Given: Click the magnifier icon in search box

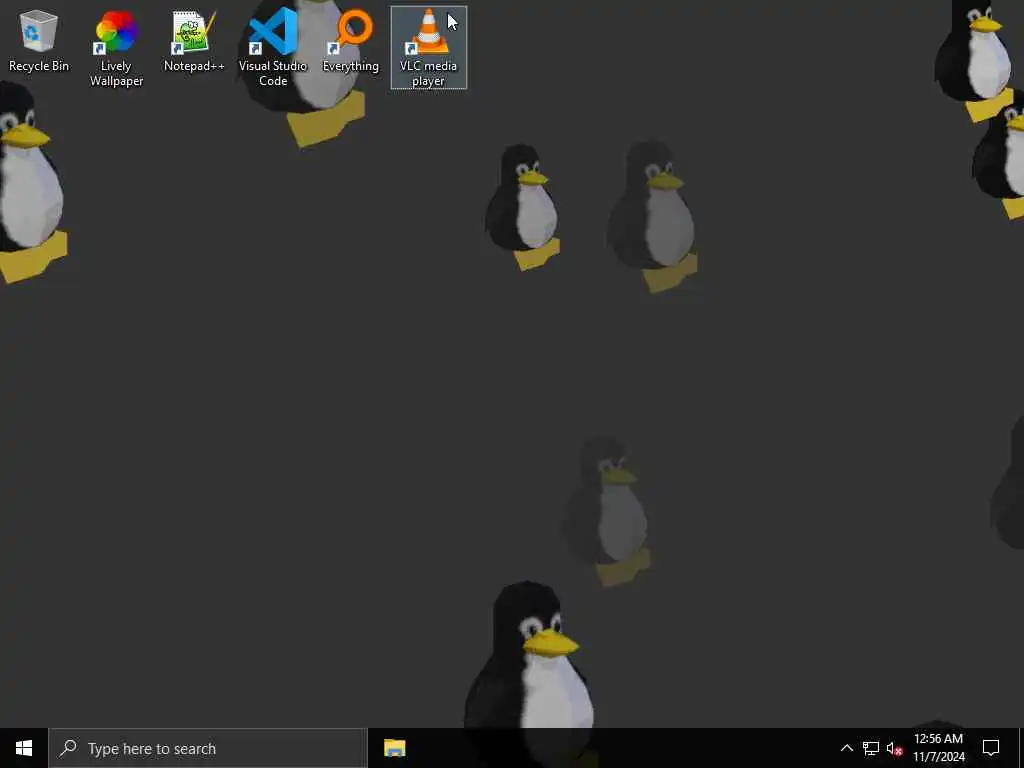Looking at the screenshot, I should coord(68,748).
